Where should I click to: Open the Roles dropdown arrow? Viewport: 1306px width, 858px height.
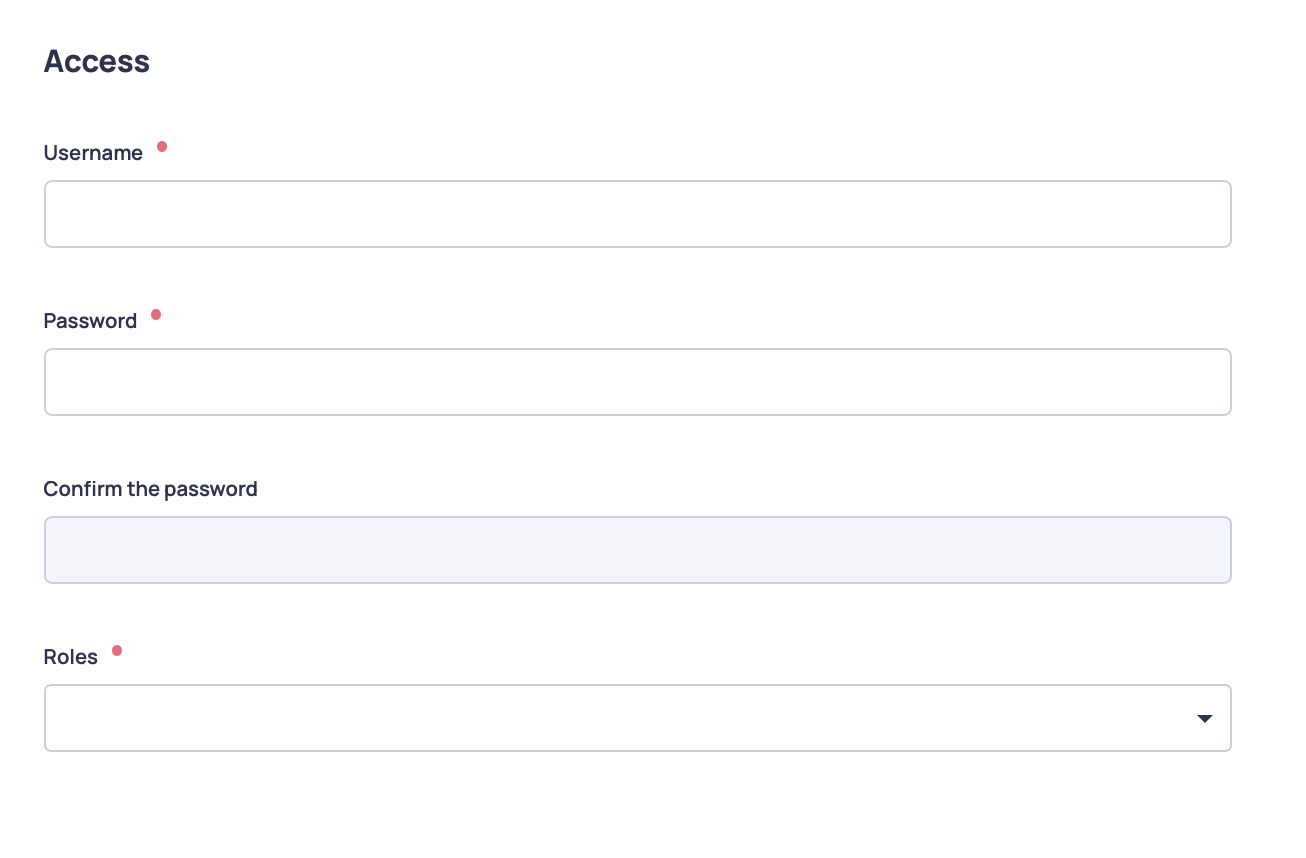[x=1205, y=719]
